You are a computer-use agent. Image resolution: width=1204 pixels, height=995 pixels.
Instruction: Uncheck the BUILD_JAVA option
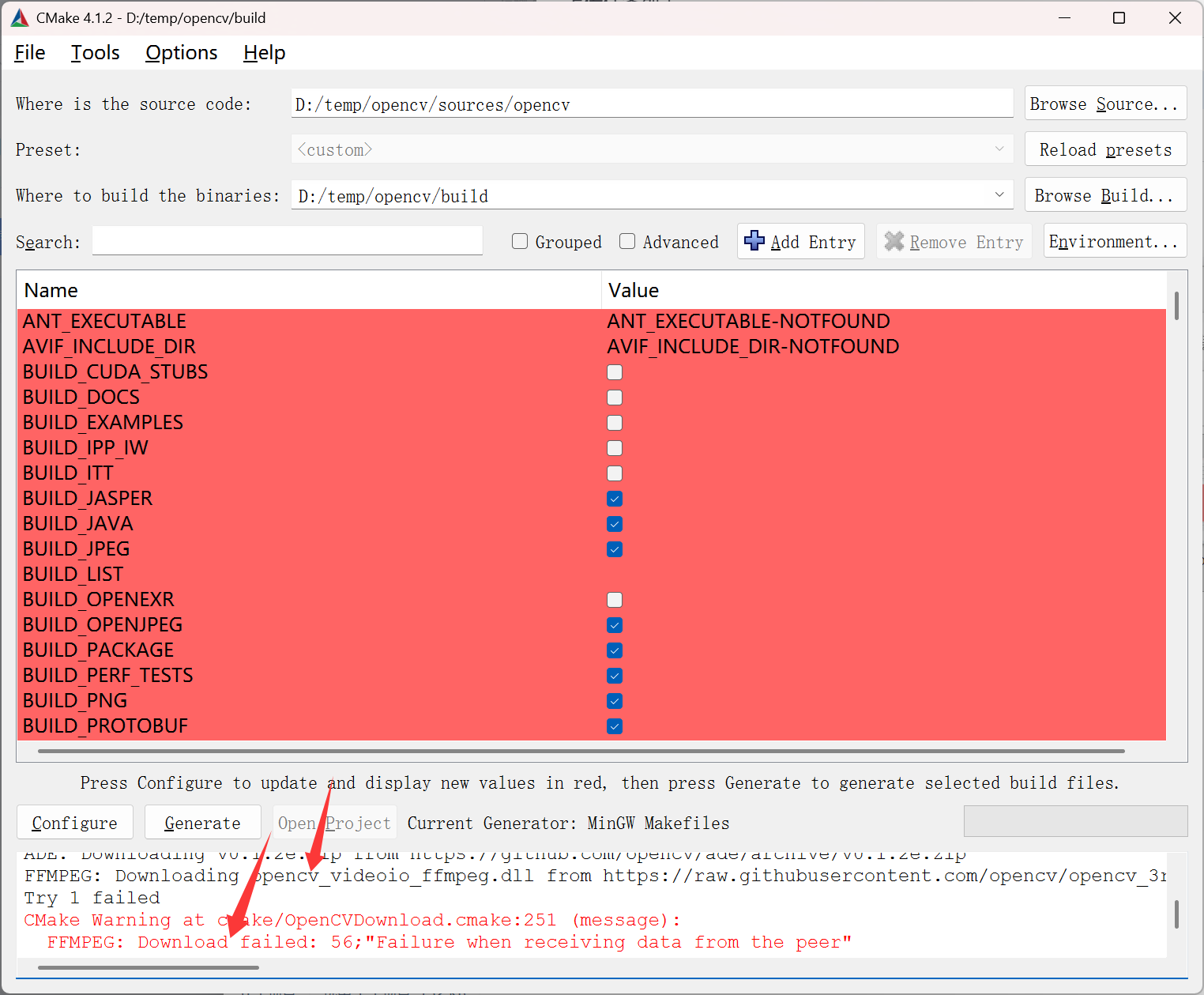(615, 524)
